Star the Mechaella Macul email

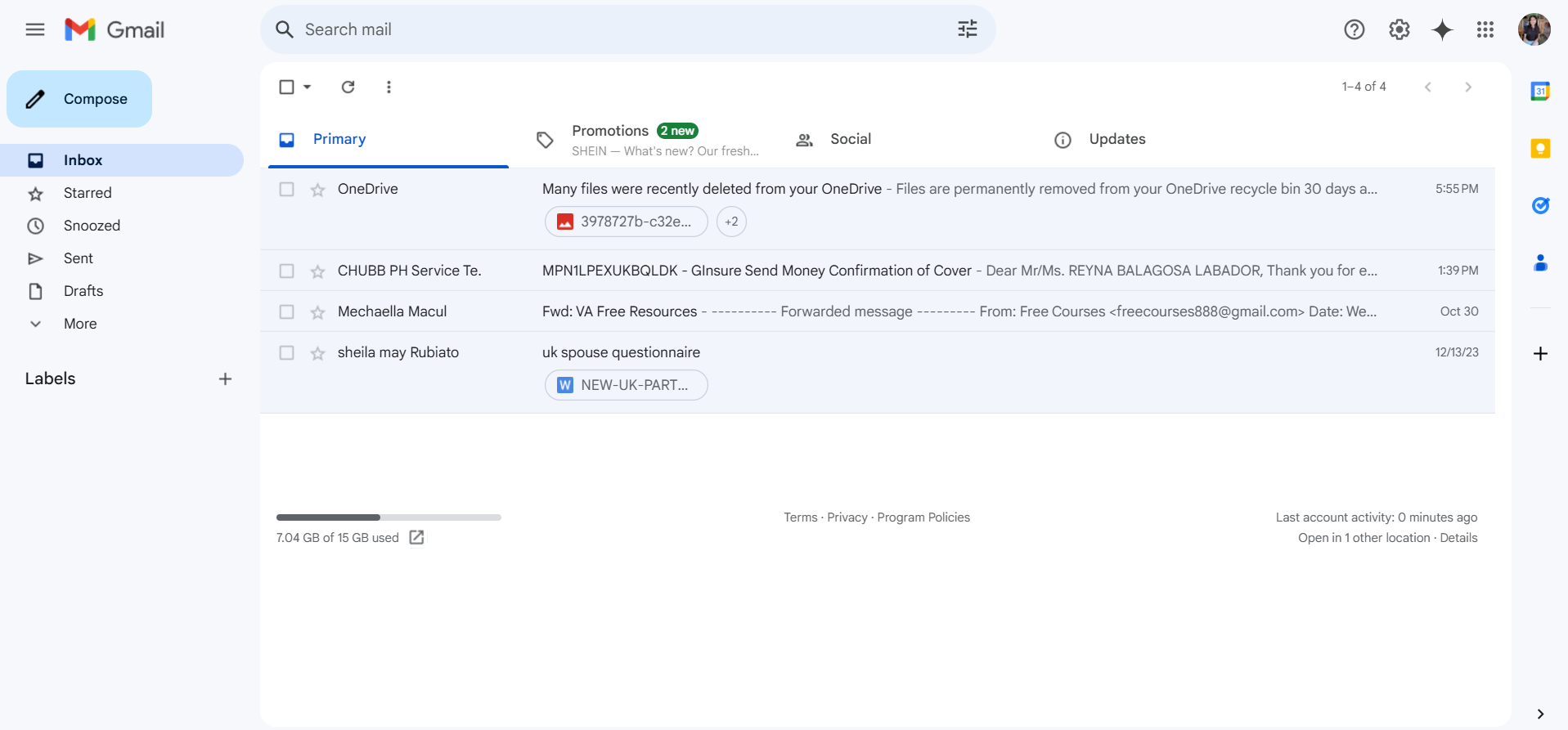(x=317, y=312)
